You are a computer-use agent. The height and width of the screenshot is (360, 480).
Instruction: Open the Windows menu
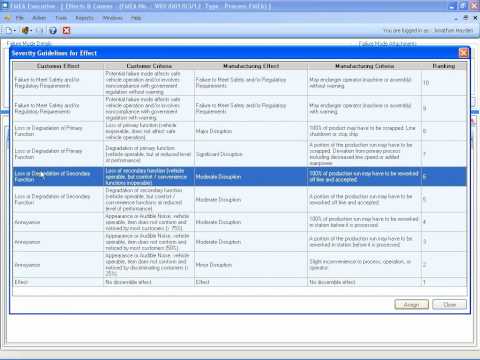[112, 18]
